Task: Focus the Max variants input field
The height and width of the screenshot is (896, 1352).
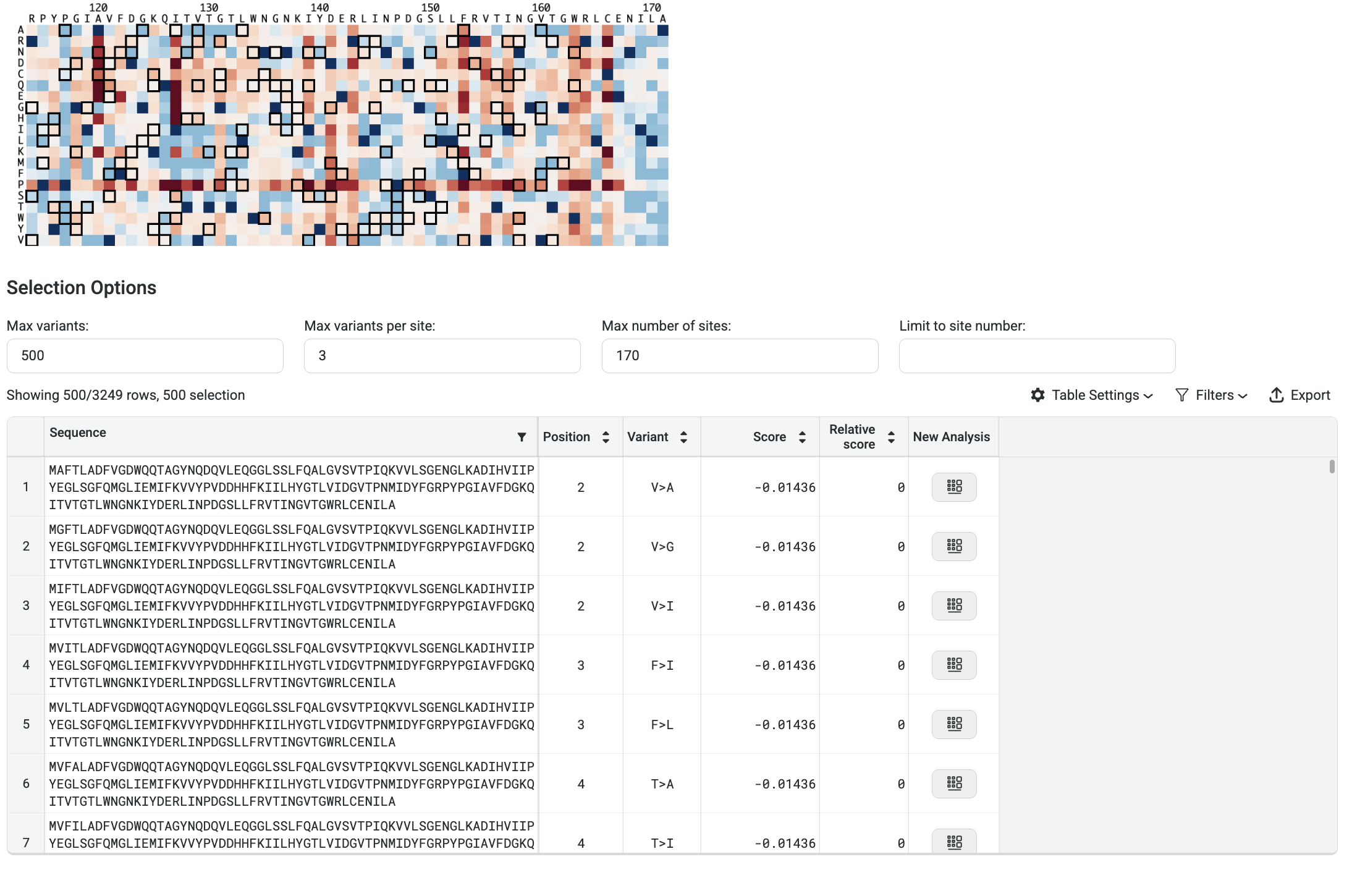Action: pyautogui.click(x=145, y=355)
